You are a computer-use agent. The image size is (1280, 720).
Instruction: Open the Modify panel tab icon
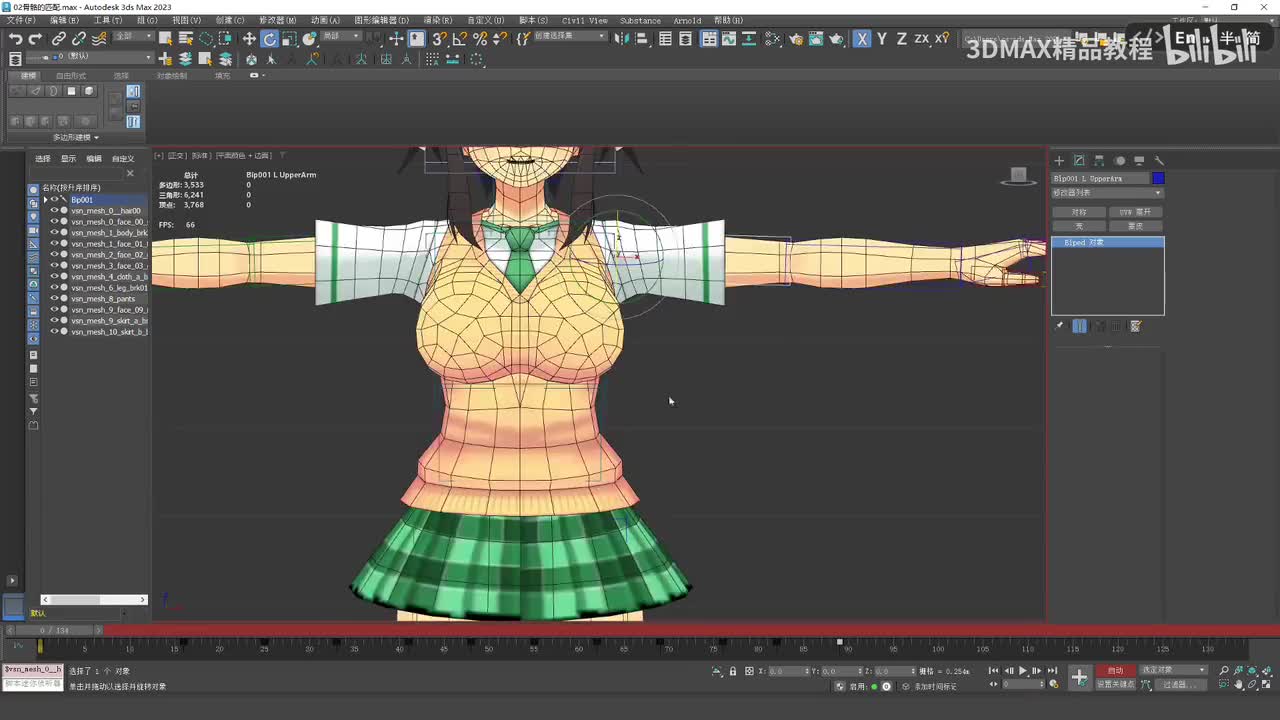(1079, 160)
